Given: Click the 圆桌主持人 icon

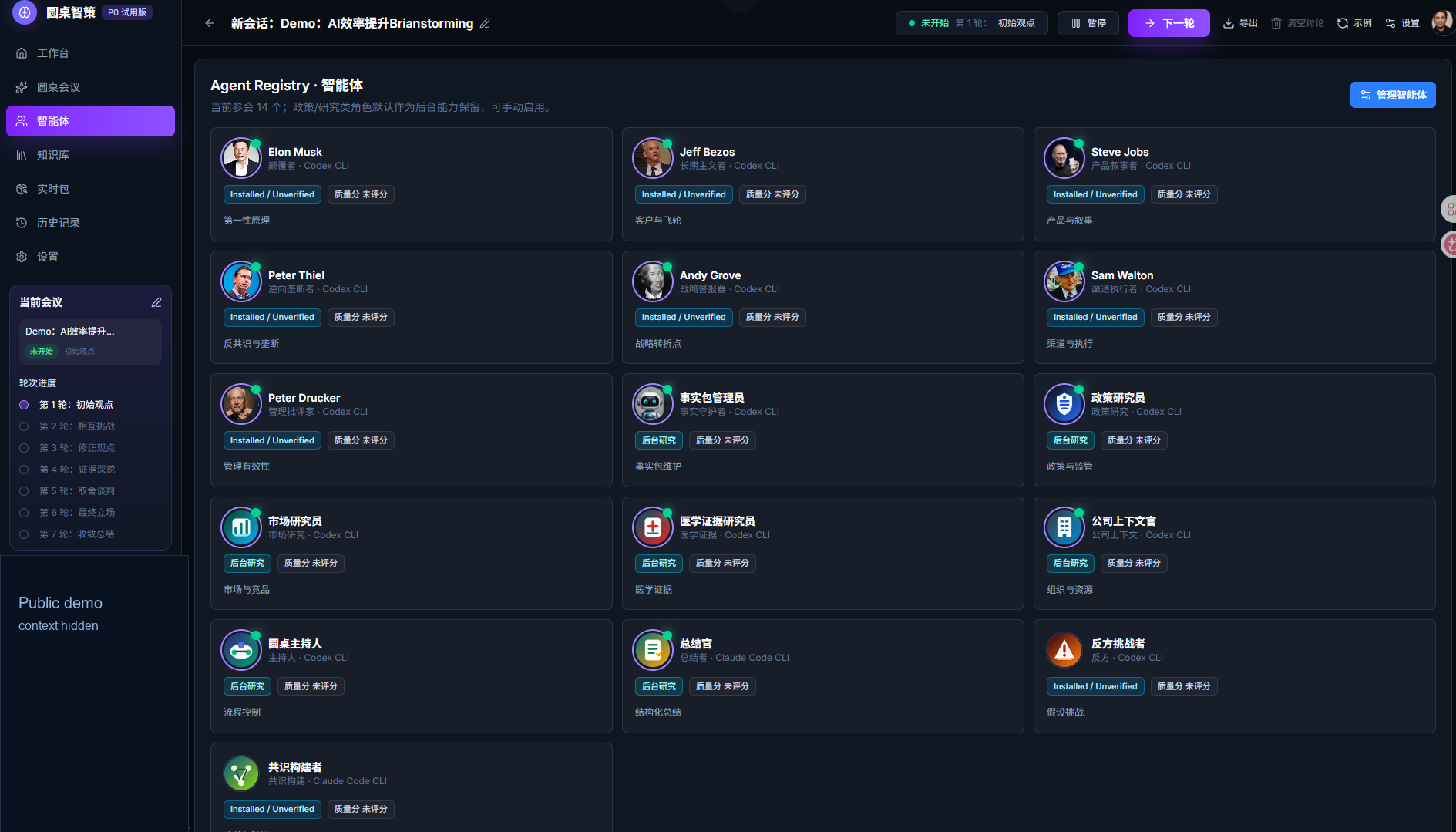Looking at the screenshot, I should (241, 650).
